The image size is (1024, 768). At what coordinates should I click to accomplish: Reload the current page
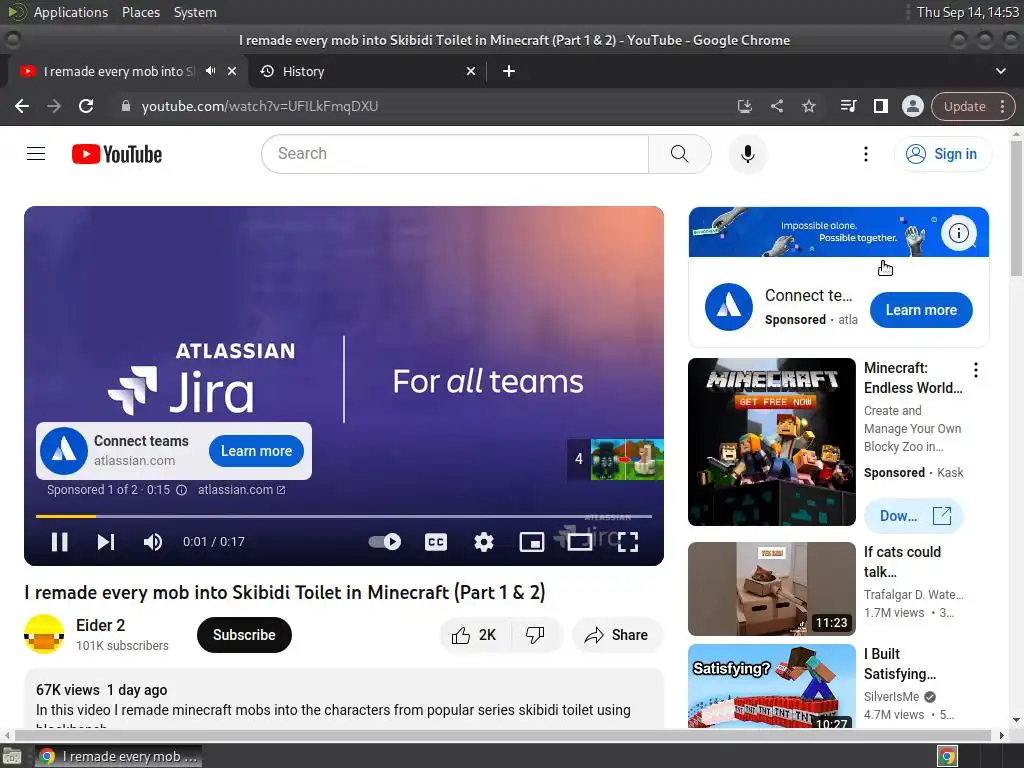tap(86, 106)
